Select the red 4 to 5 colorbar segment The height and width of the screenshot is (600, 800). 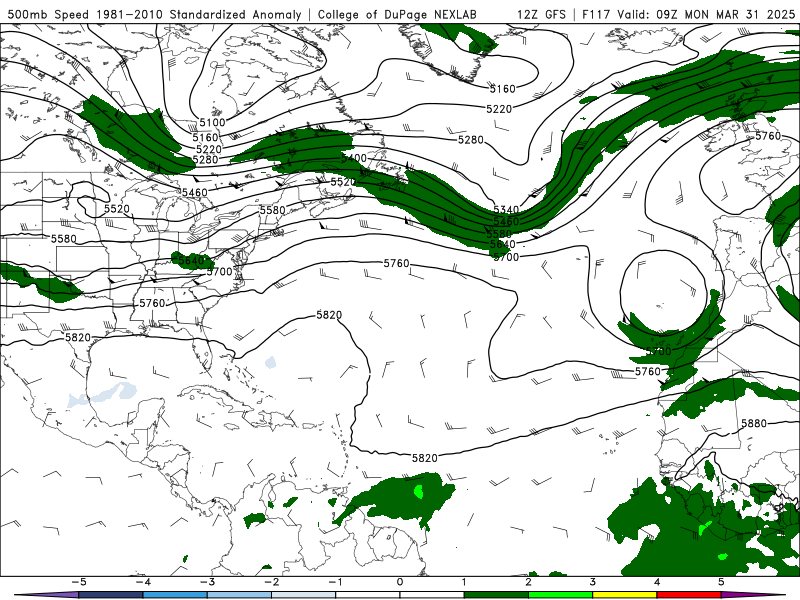pos(689,595)
